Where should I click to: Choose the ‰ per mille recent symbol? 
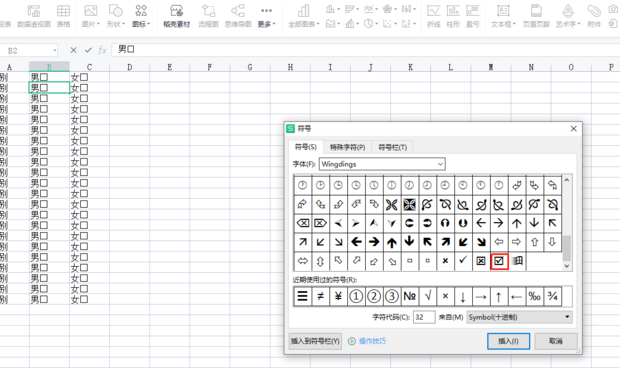pos(535,296)
